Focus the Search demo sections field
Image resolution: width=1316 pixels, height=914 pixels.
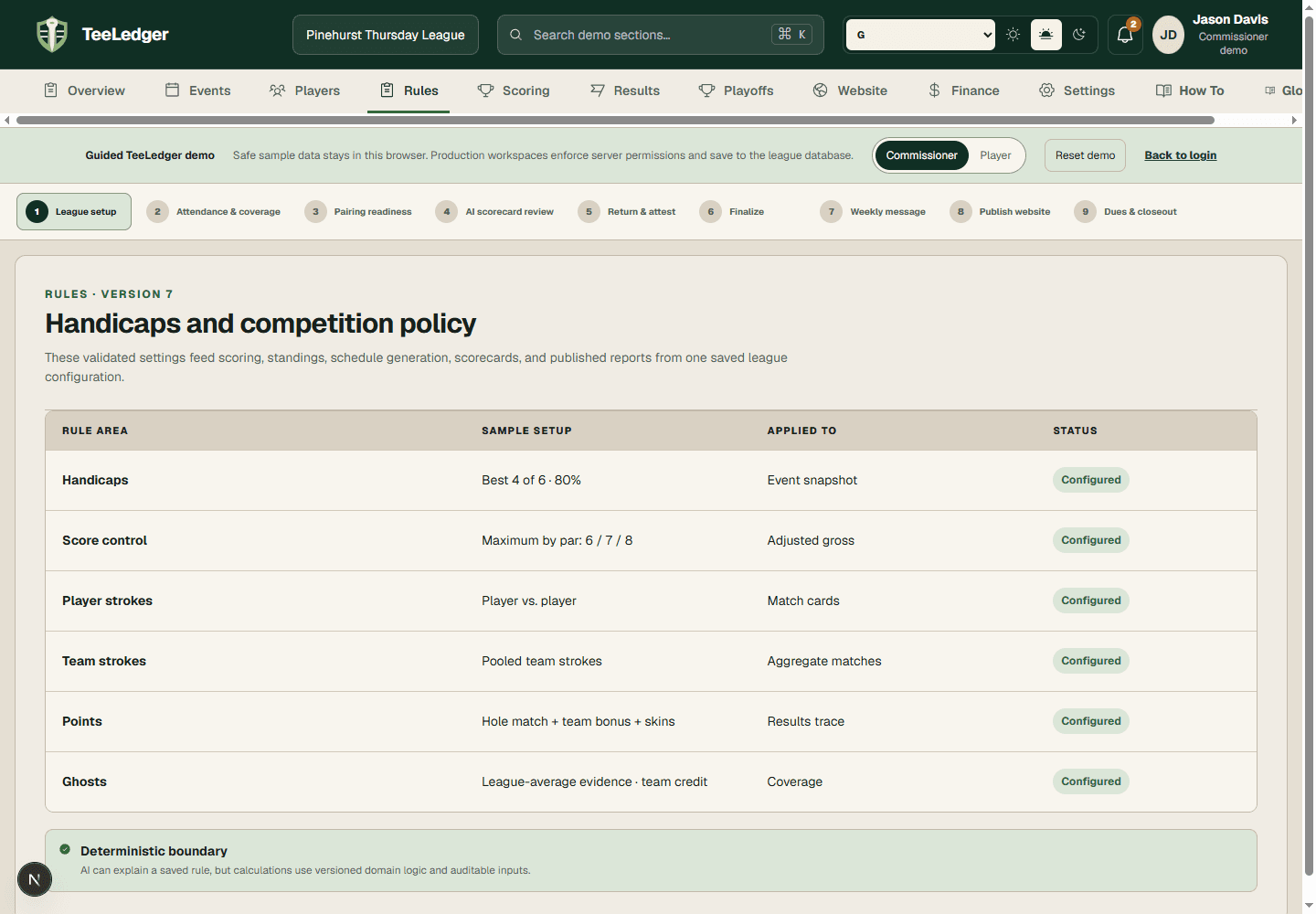(660, 35)
